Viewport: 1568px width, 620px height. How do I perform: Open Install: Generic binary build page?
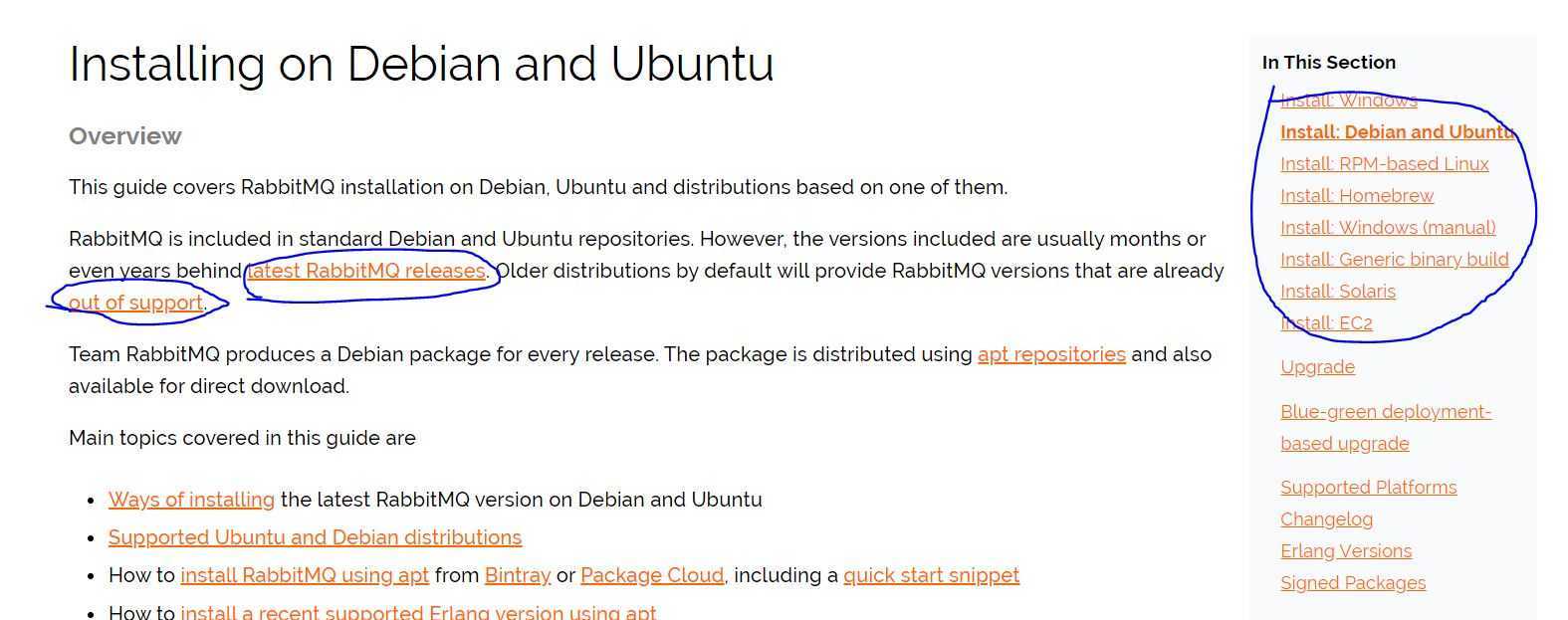pos(1395,260)
